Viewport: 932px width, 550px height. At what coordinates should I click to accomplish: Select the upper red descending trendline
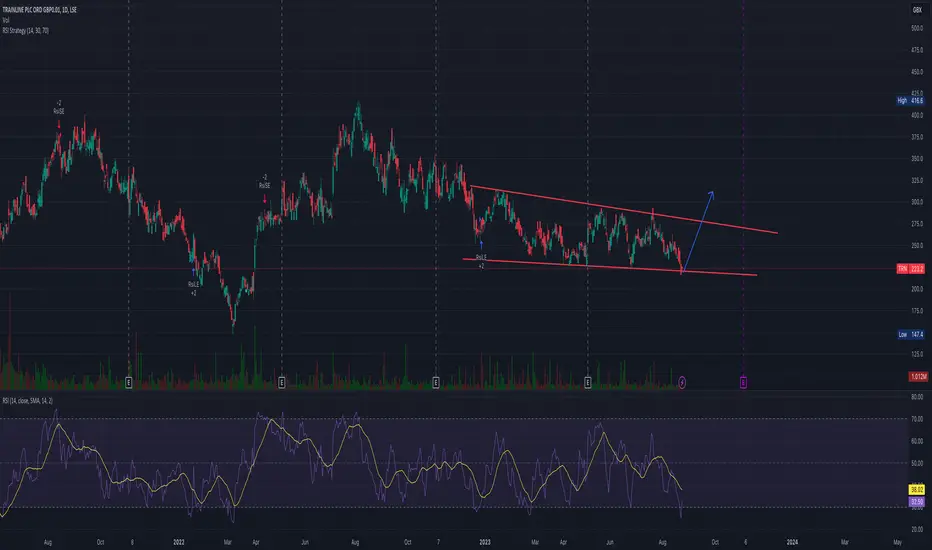(x=624, y=210)
